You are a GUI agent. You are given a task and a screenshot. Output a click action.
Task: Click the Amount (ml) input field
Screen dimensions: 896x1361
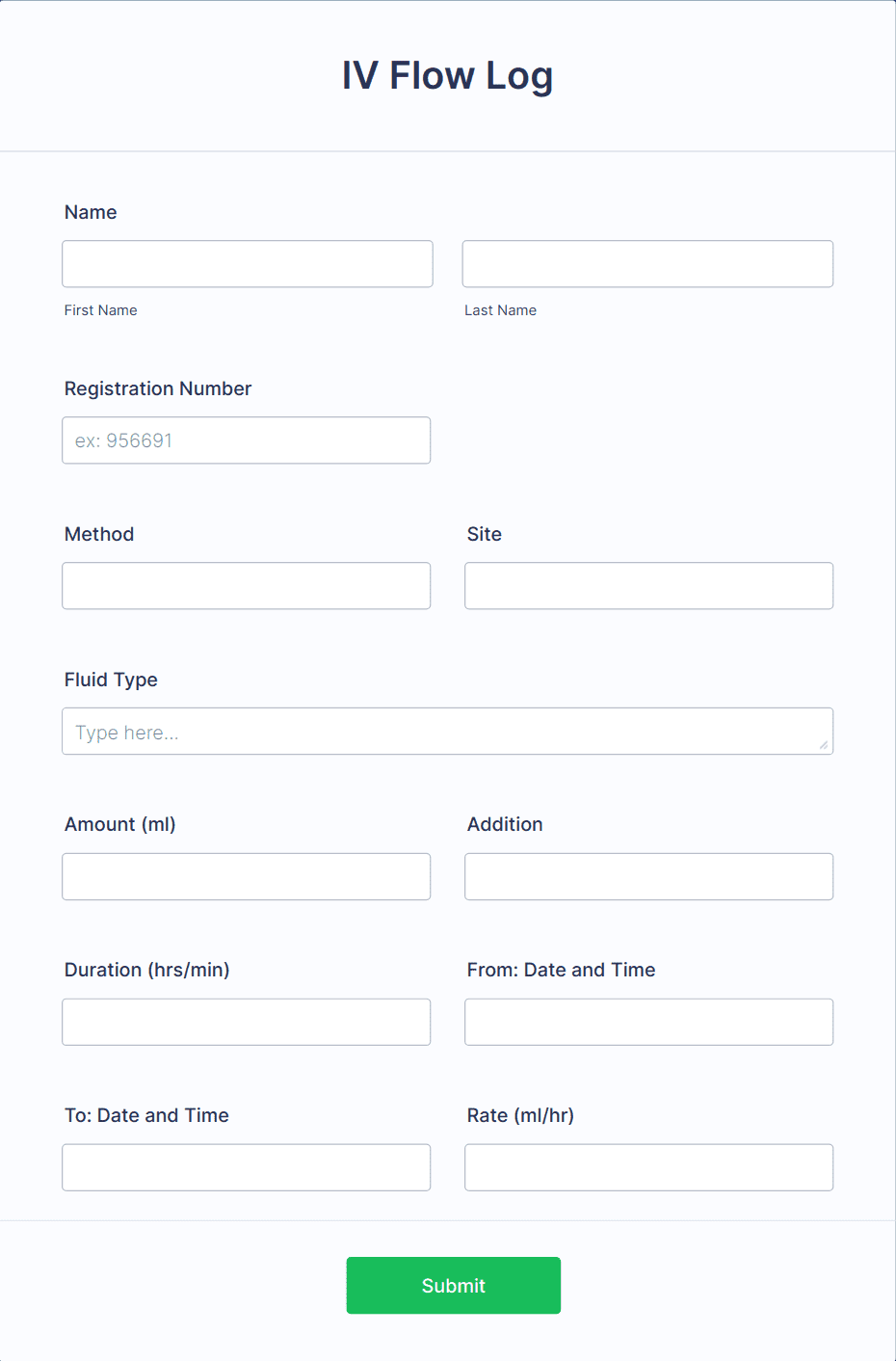tap(246, 876)
